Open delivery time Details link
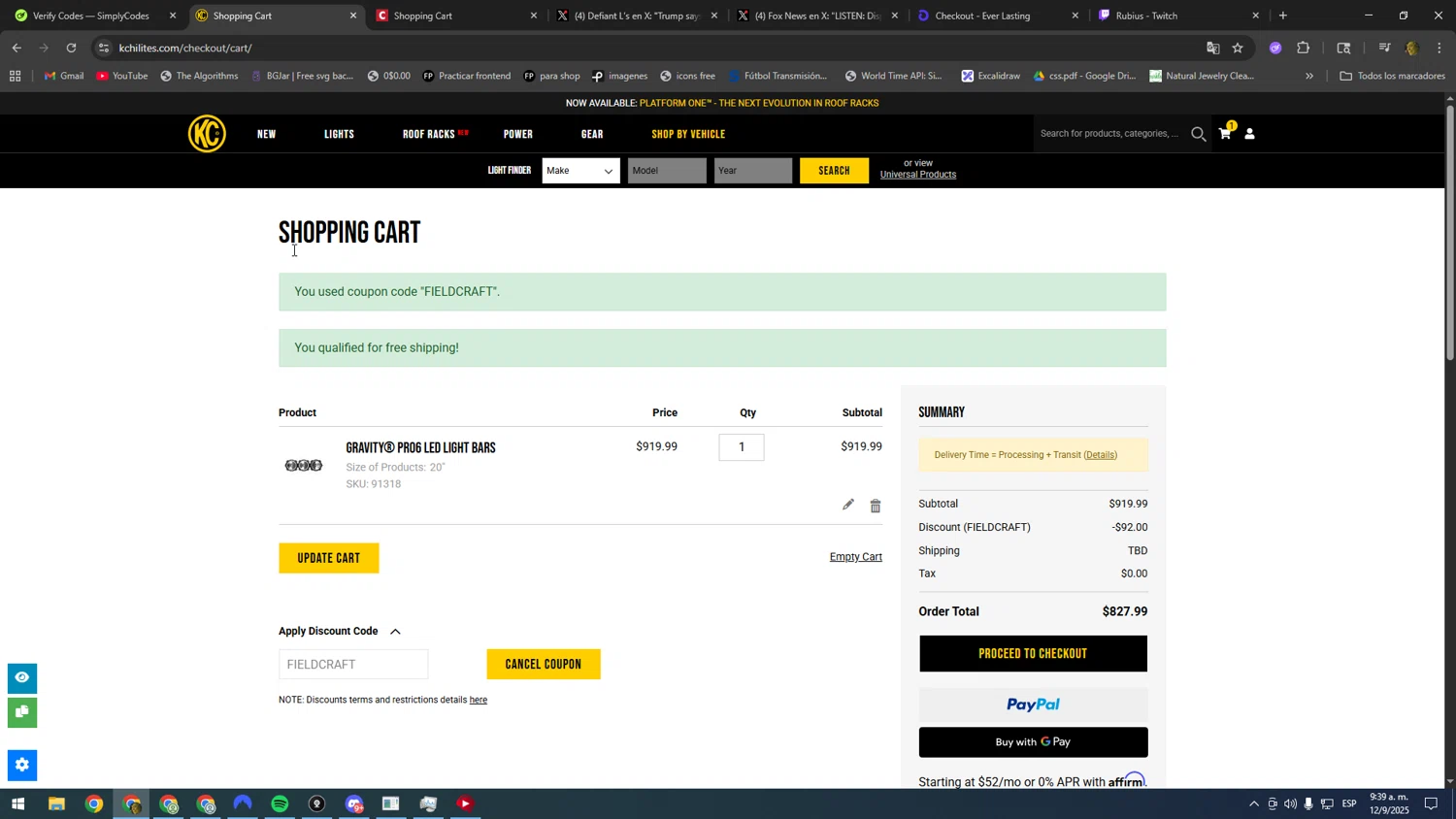 [1100, 455]
